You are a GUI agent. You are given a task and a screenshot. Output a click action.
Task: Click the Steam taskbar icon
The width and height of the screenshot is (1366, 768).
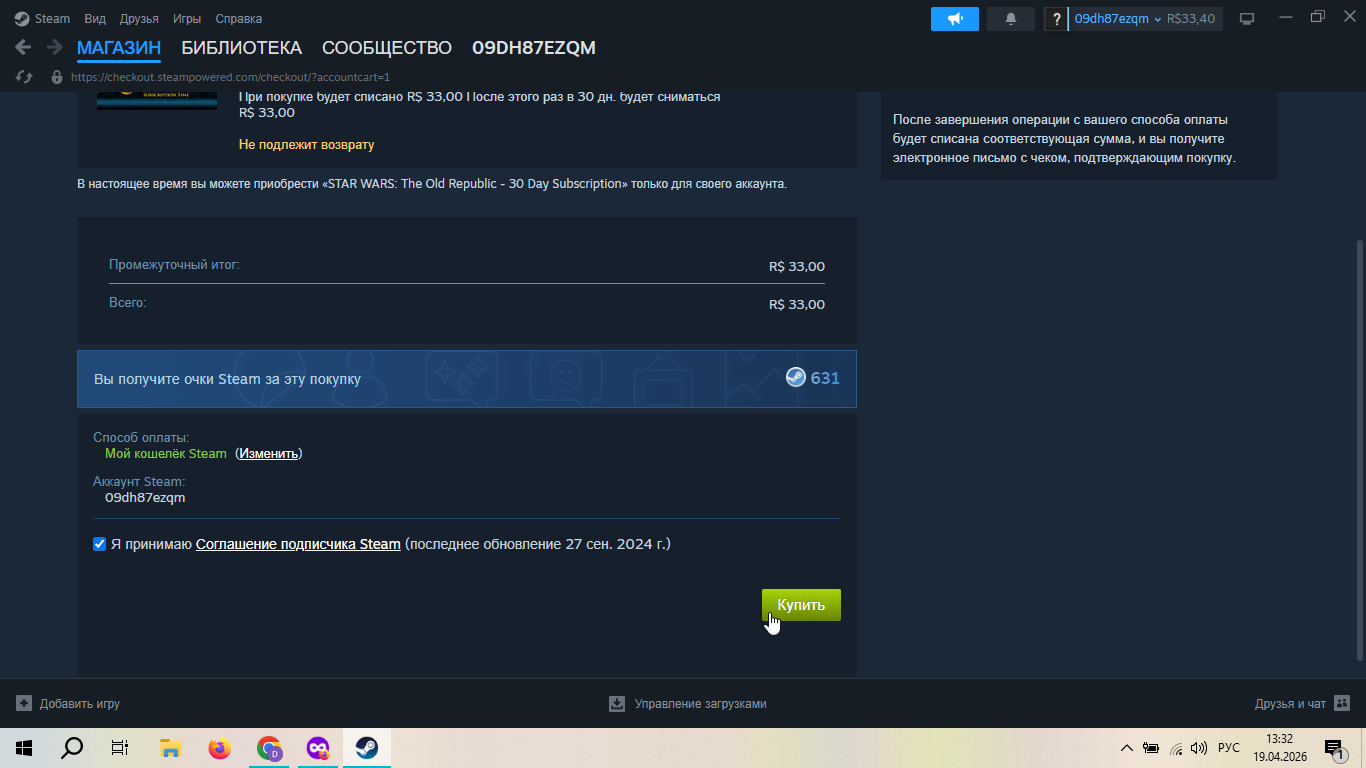367,747
